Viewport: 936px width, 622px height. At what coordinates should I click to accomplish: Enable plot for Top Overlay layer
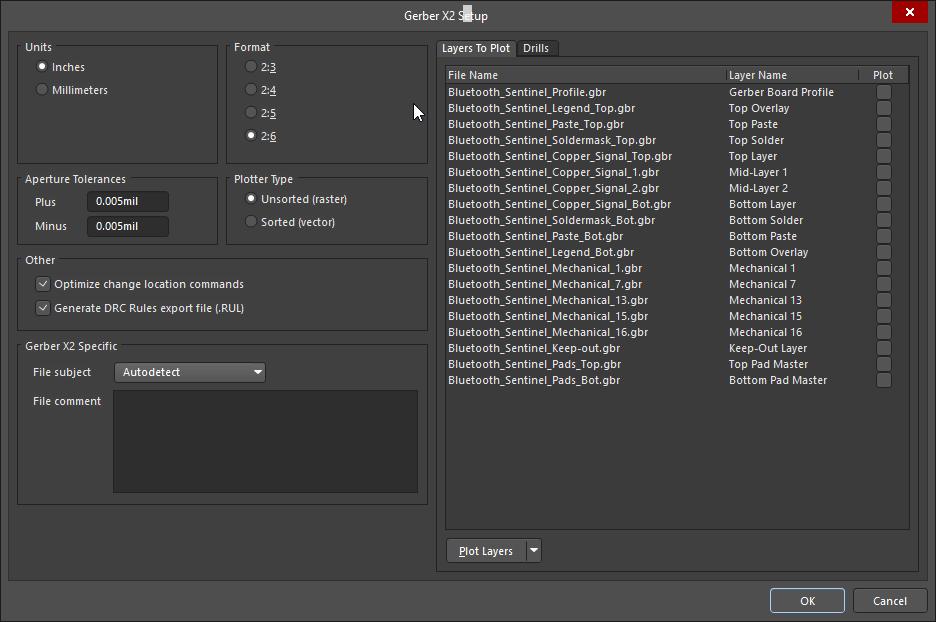883,108
